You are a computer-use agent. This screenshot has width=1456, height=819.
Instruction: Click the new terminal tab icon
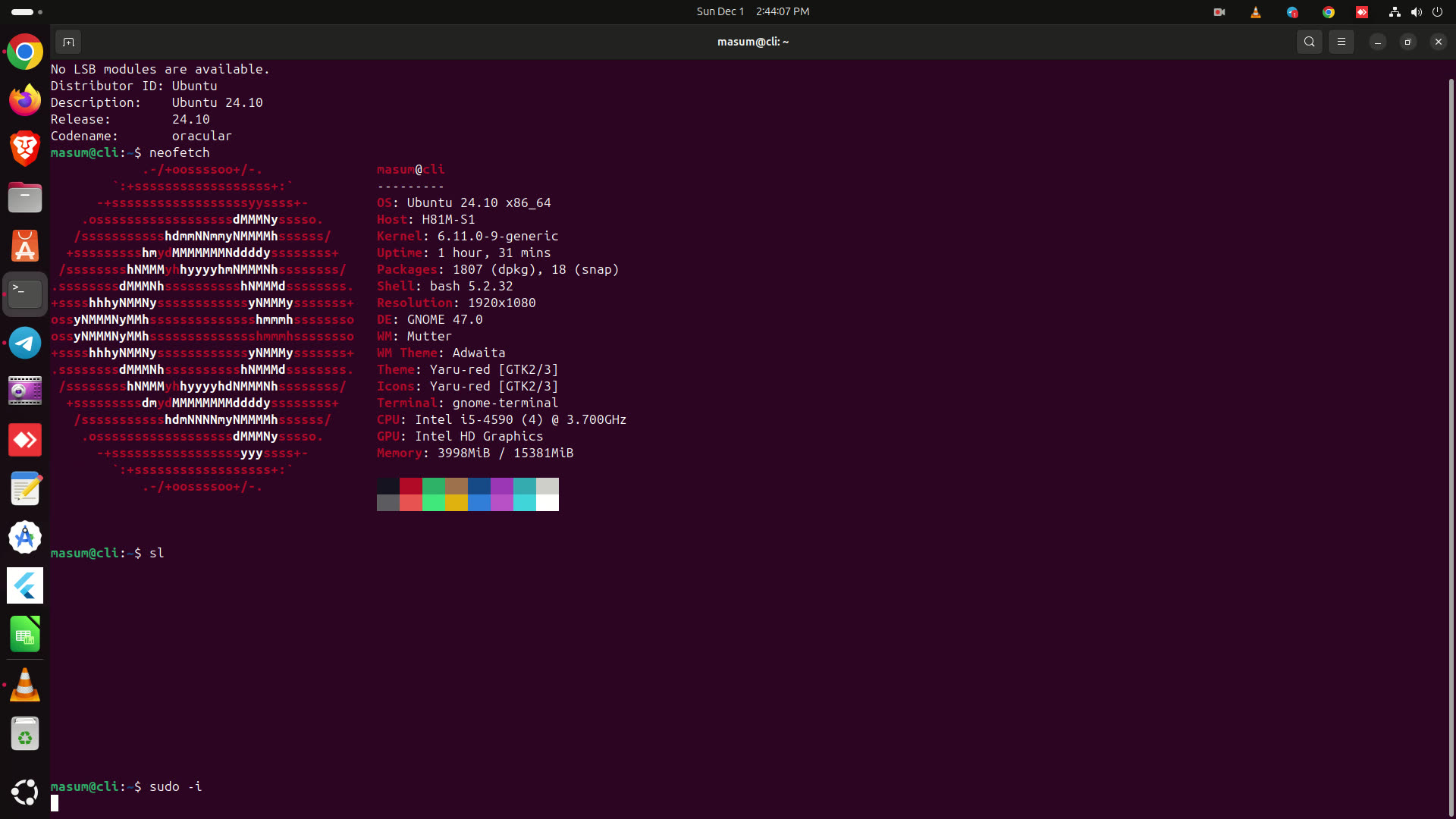coord(68,42)
